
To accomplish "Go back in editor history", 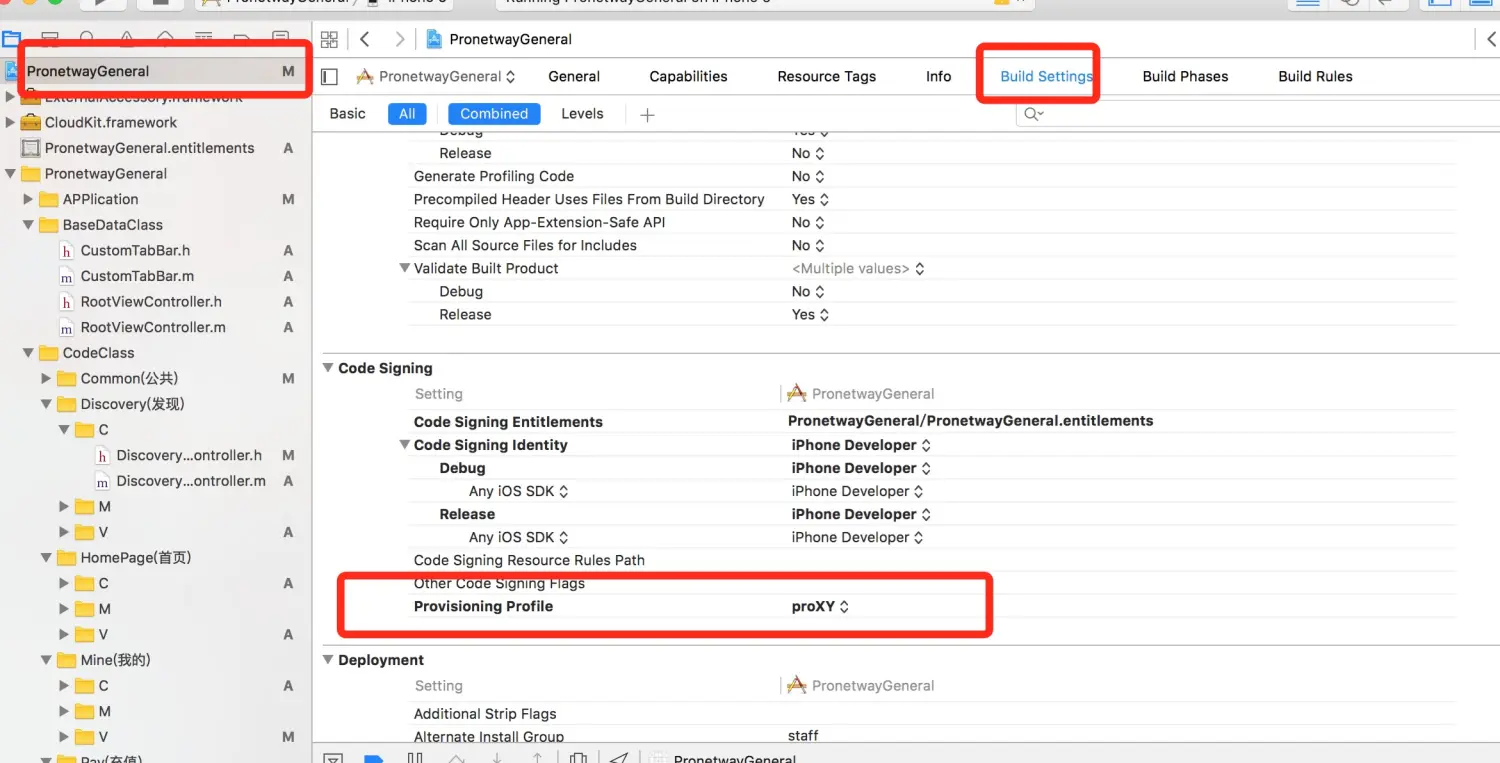I will (x=365, y=39).
